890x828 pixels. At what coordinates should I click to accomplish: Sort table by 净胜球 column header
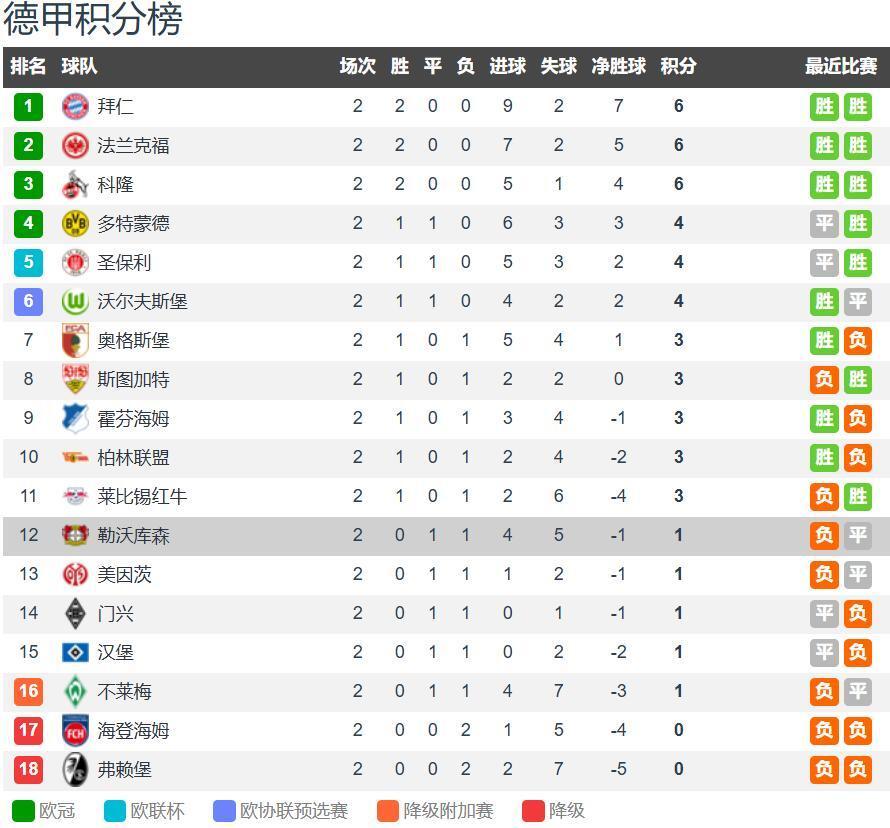(x=618, y=66)
